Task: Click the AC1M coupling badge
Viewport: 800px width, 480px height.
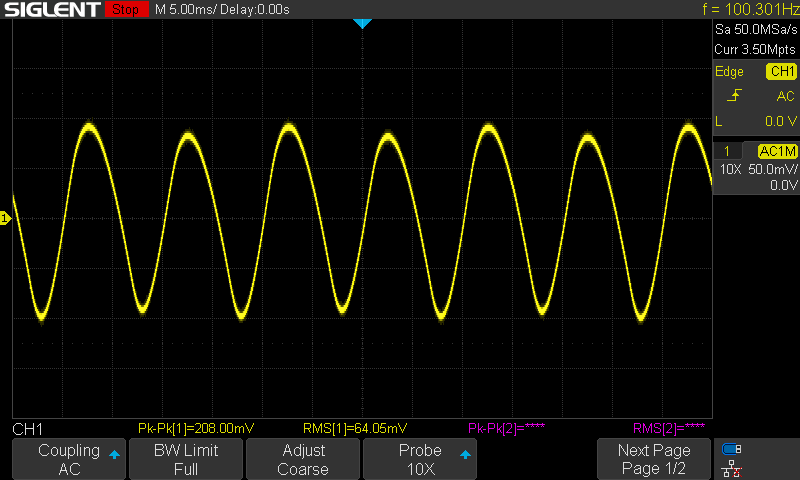Action: [x=777, y=151]
